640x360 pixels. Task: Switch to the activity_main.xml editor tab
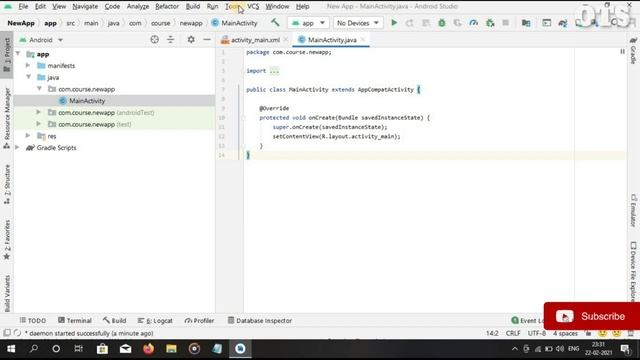click(x=255, y=40)
